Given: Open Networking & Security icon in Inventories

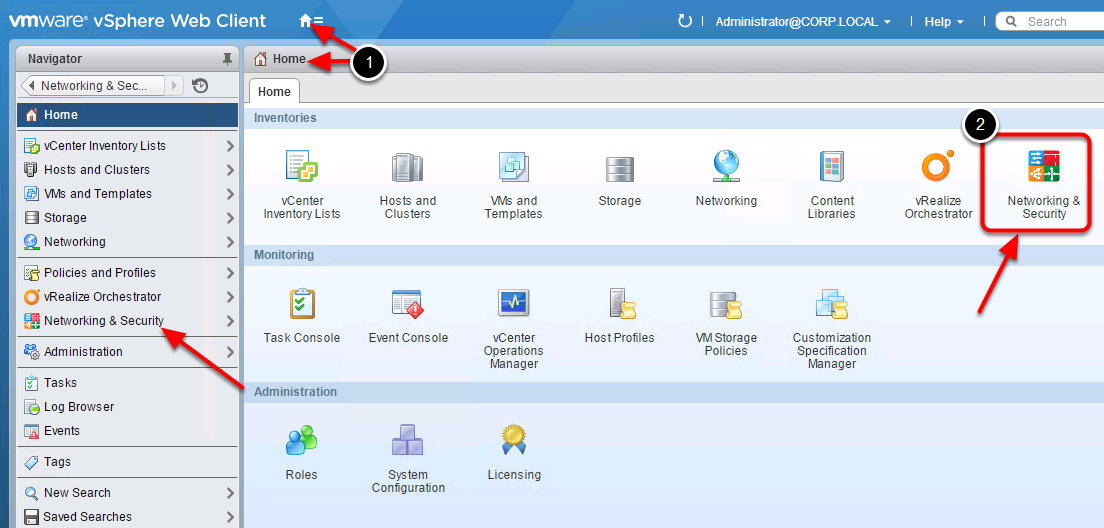Looking at the screenshot, I should [x=1043, y=167].
